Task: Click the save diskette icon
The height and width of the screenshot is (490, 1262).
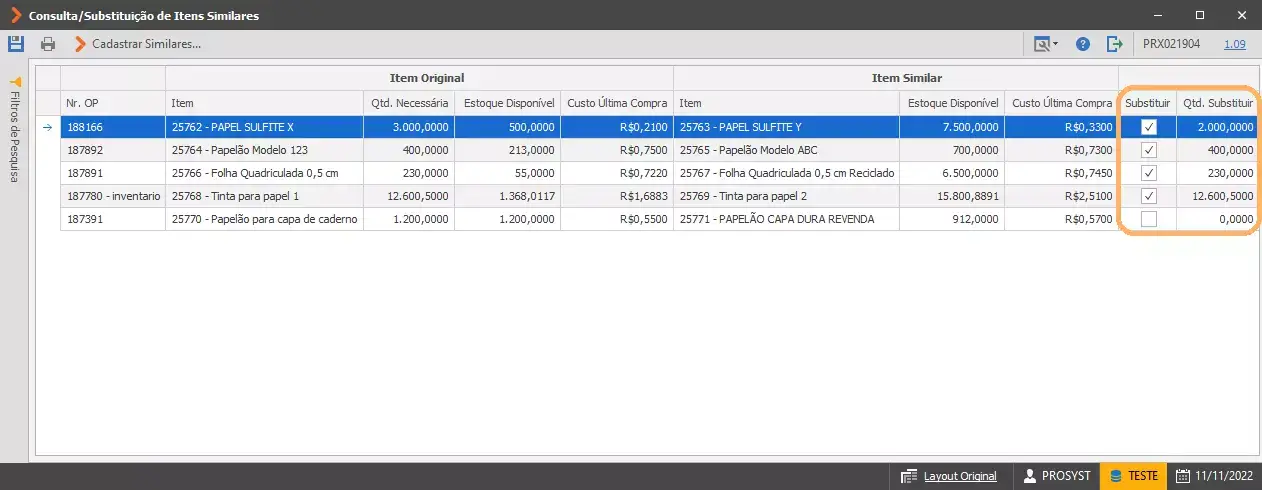Action: click(x=16, y=44)
